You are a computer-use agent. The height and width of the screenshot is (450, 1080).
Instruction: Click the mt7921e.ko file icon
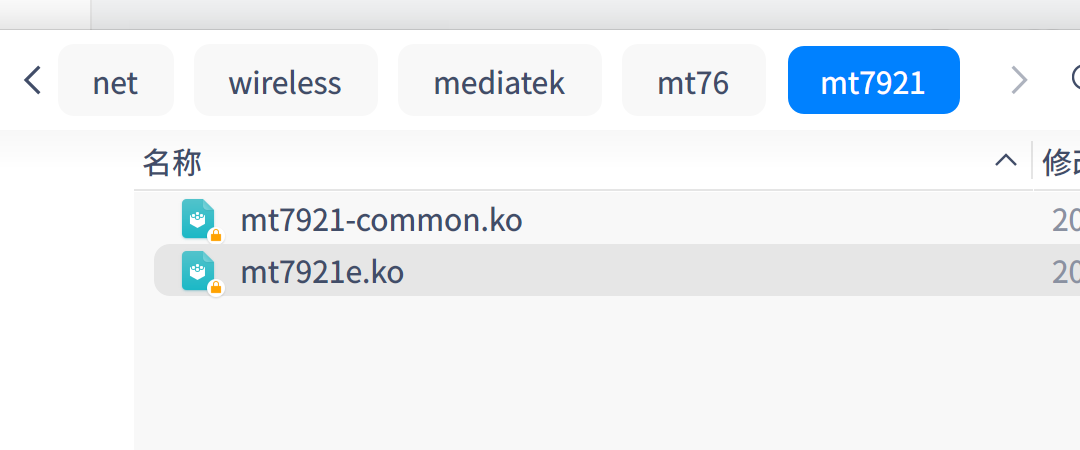pos(197,270)
